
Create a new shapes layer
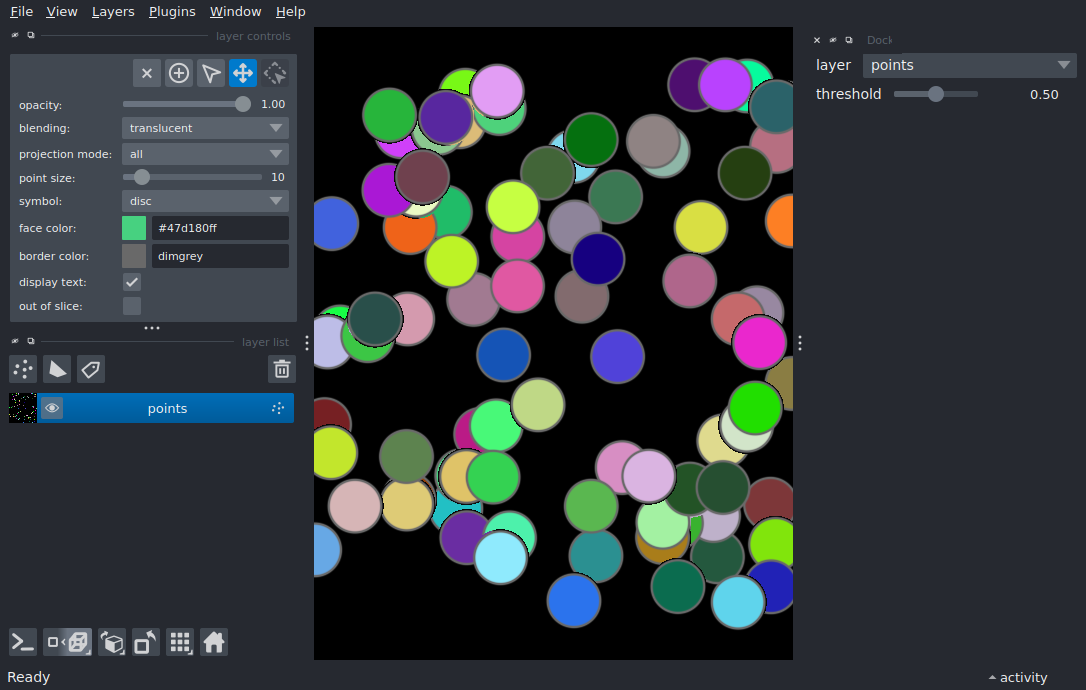pyautogui.click(x=57, y=369)
